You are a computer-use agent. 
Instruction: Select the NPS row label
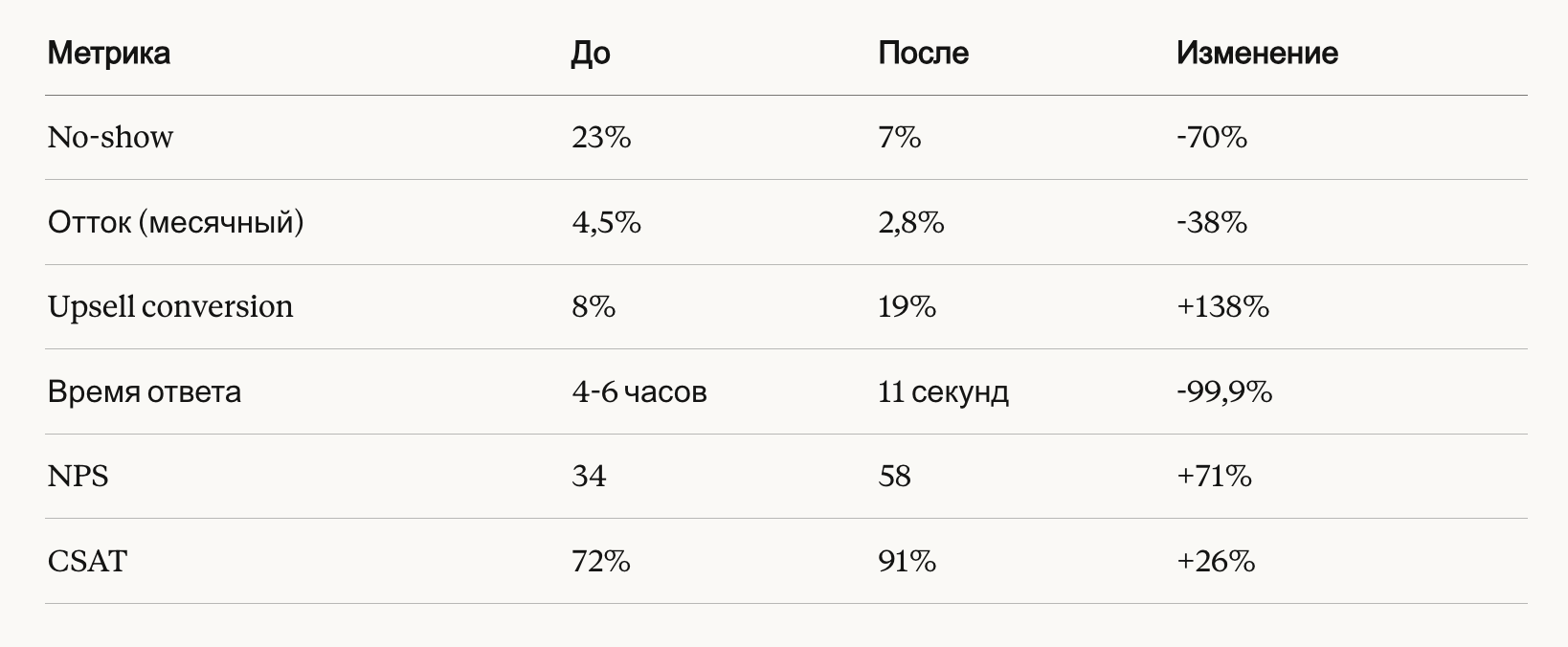[78, 477]
